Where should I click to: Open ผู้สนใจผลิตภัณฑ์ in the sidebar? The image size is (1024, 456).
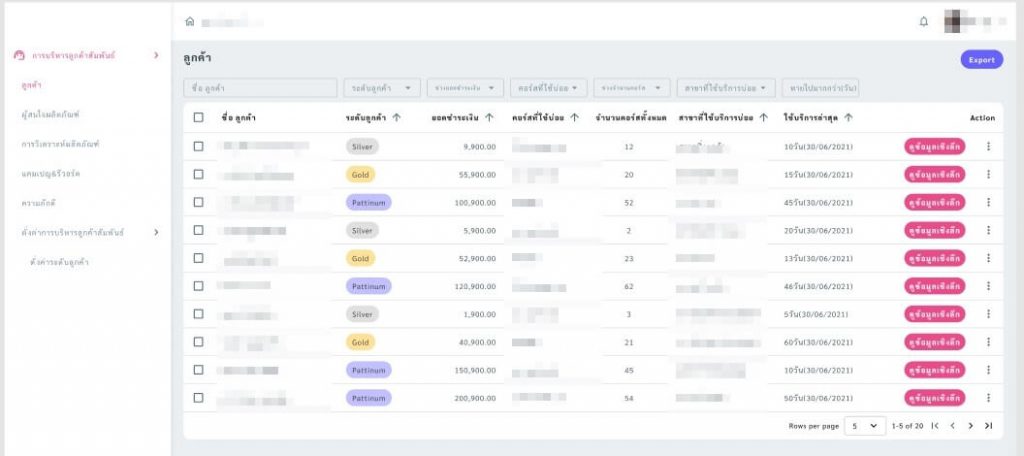tap(50, 114)
